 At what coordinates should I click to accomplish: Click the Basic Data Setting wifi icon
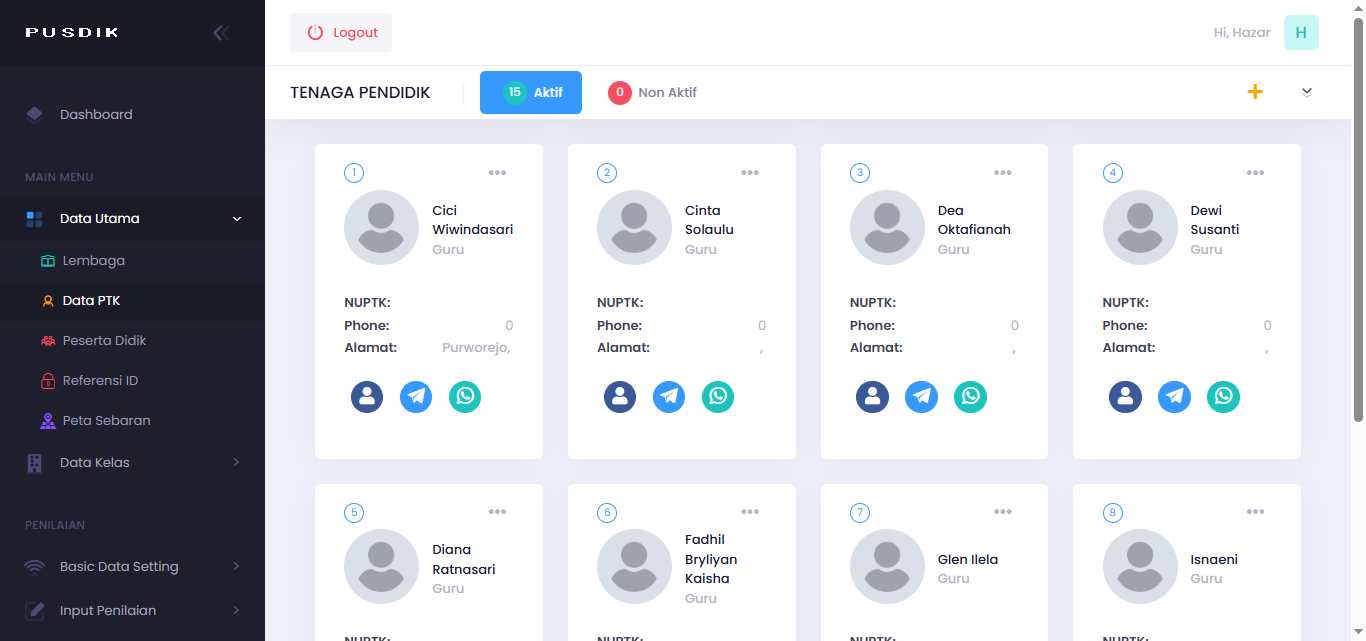pyautogui.click(x=35, y=567)
